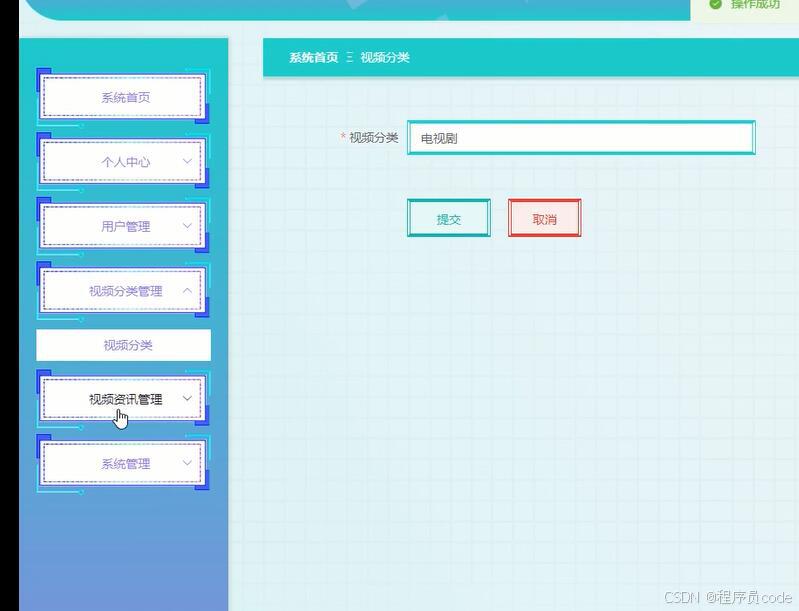Expand the 视频资讯管理 chevron arrow
799x611 pixels.
[187, 399]
